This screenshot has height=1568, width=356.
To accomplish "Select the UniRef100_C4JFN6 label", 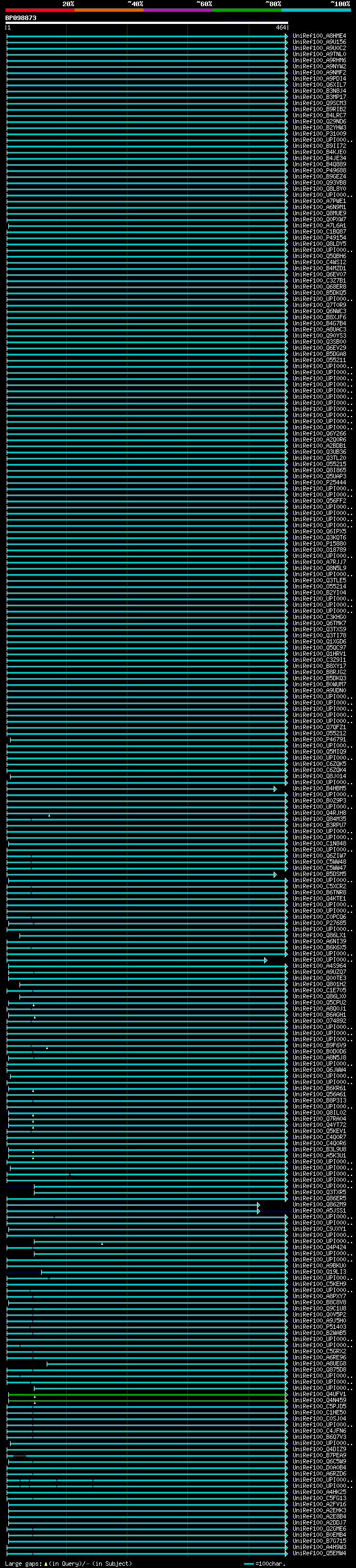I will pyautogui.click(x=319, y=1431).
